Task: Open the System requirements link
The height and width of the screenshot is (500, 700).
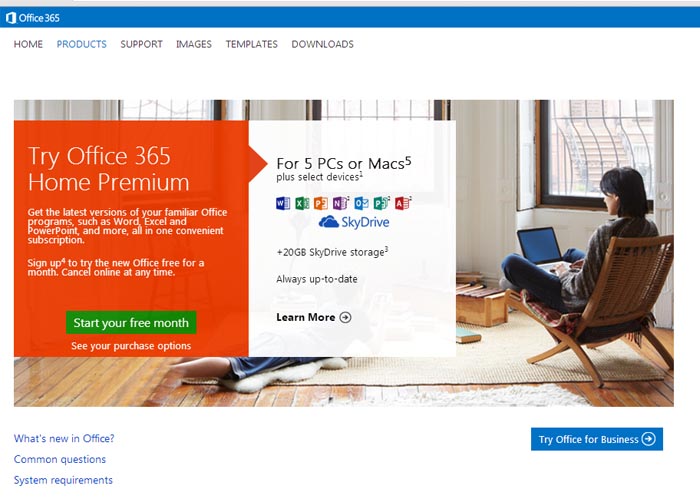Action: point(63,480)
